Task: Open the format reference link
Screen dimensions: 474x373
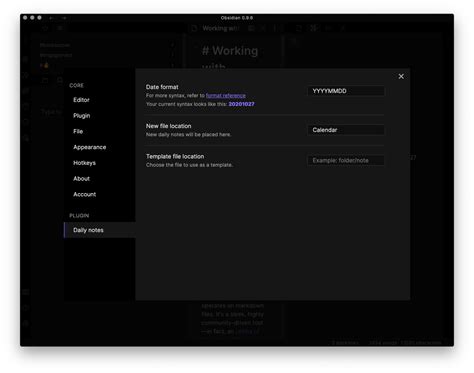Action: coord(226,95)
